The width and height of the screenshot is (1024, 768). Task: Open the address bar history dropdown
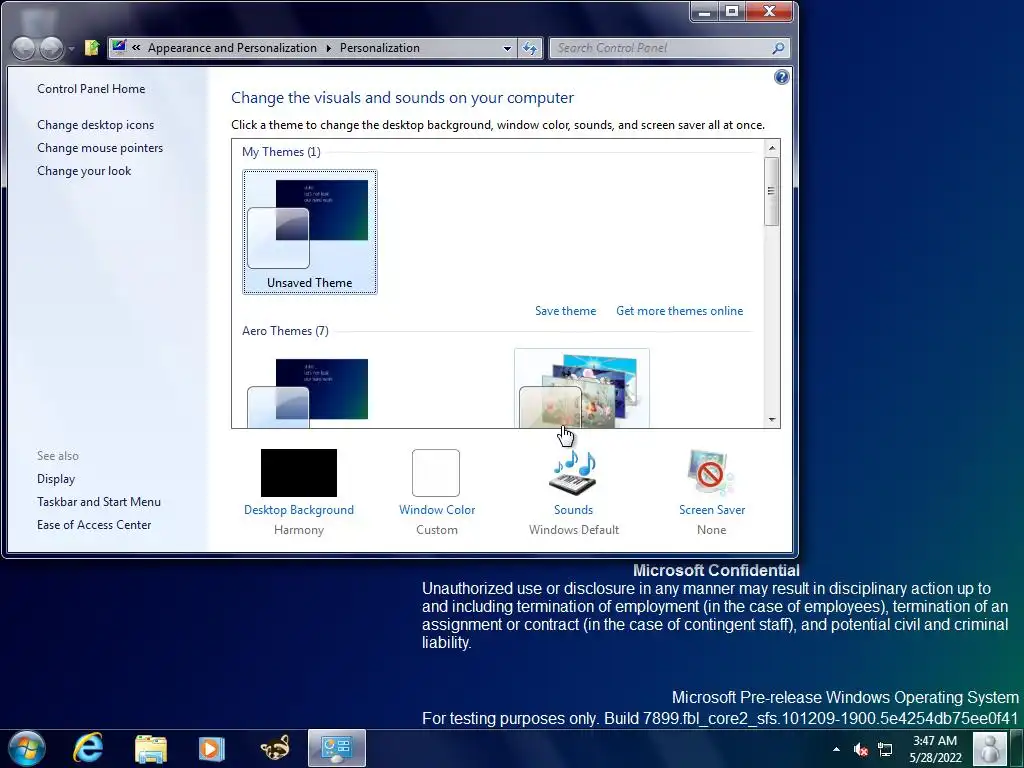pyautogui.click(x=507, y=48)
